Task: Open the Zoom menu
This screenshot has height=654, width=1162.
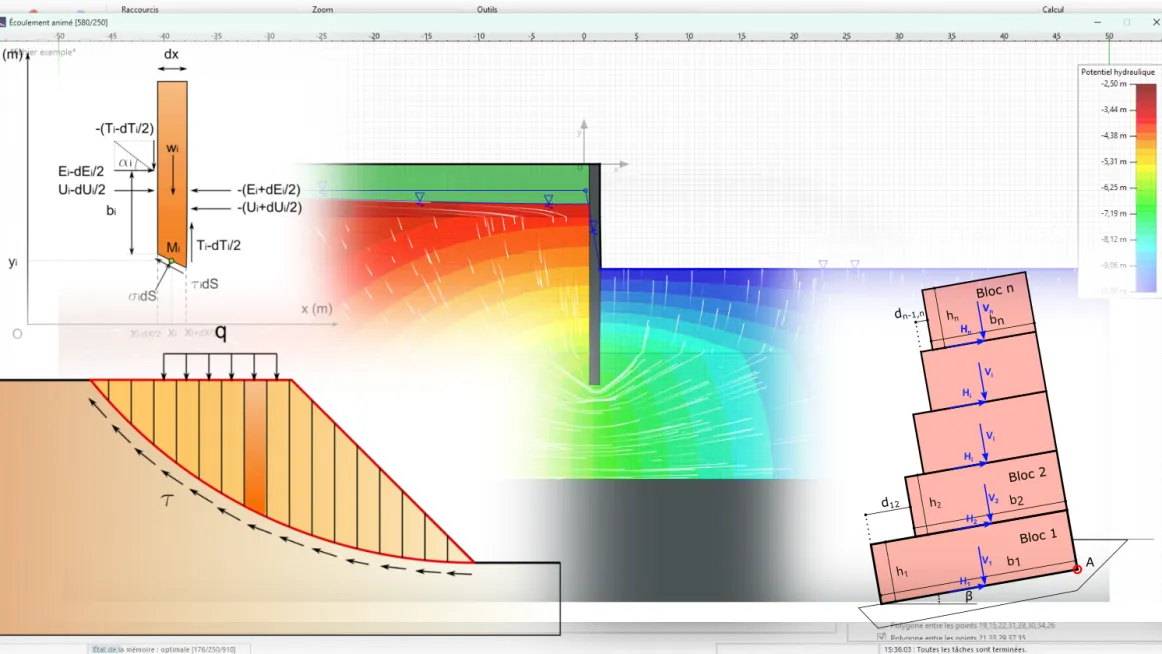Action: [322, 9]
